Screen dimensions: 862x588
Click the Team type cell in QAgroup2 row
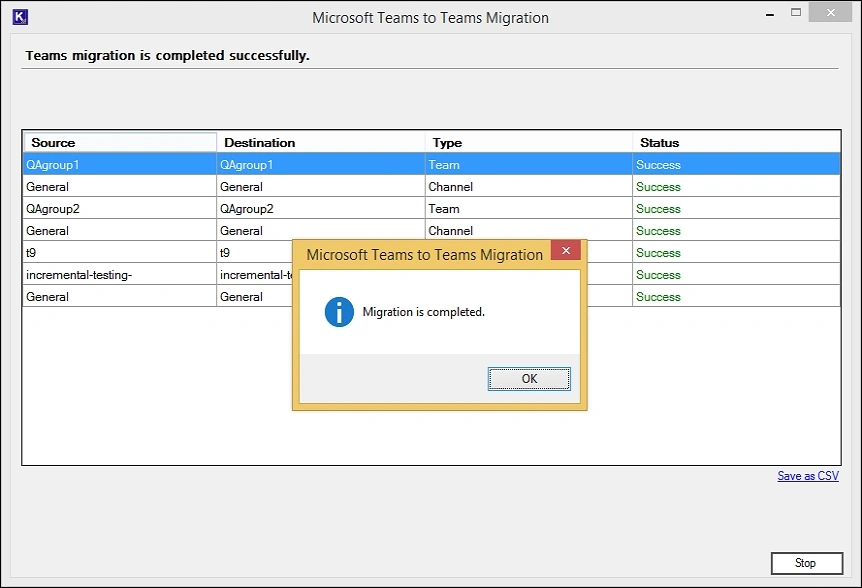coord(529,208)
